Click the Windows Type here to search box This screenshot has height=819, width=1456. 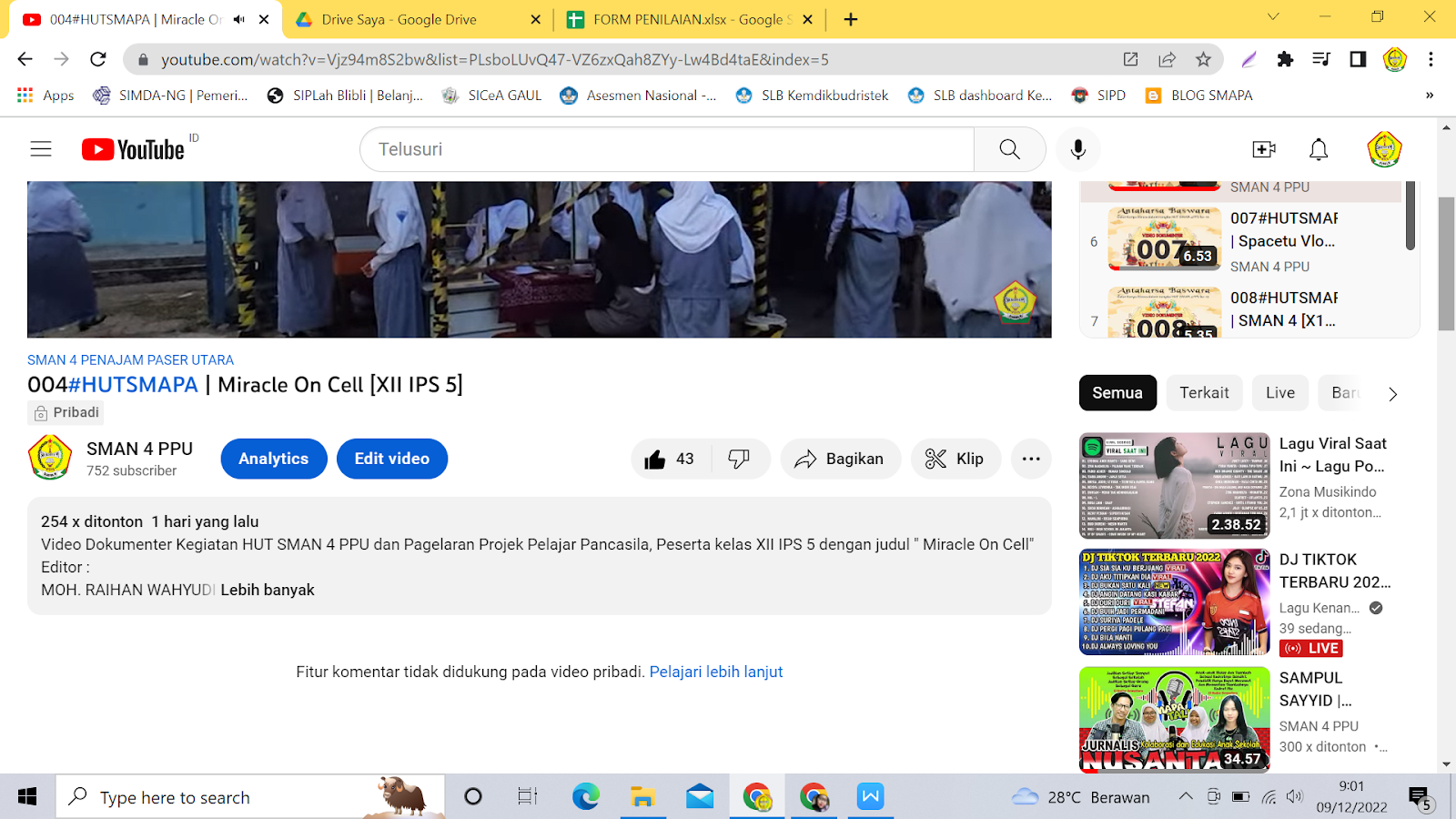(251, 797)
